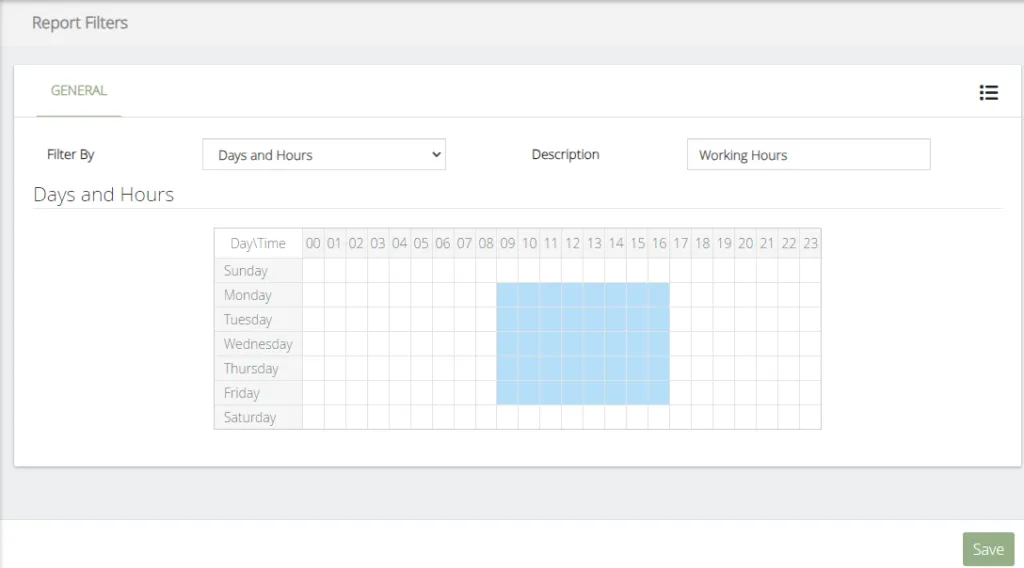Click the Day\Time corner header cell
Image resolution: width=1024 pixels, height=568 pixels.
259,244
